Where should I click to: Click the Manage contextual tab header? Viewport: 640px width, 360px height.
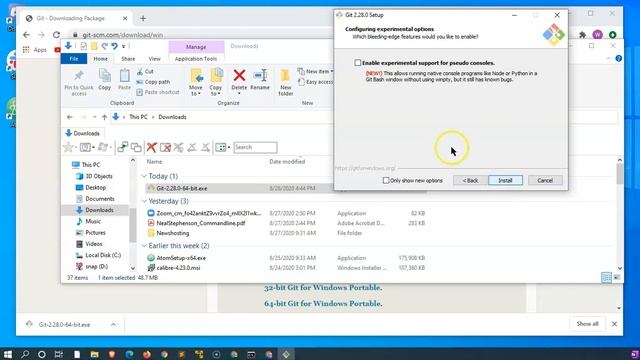pyautogui.click(x=196, y=47)
